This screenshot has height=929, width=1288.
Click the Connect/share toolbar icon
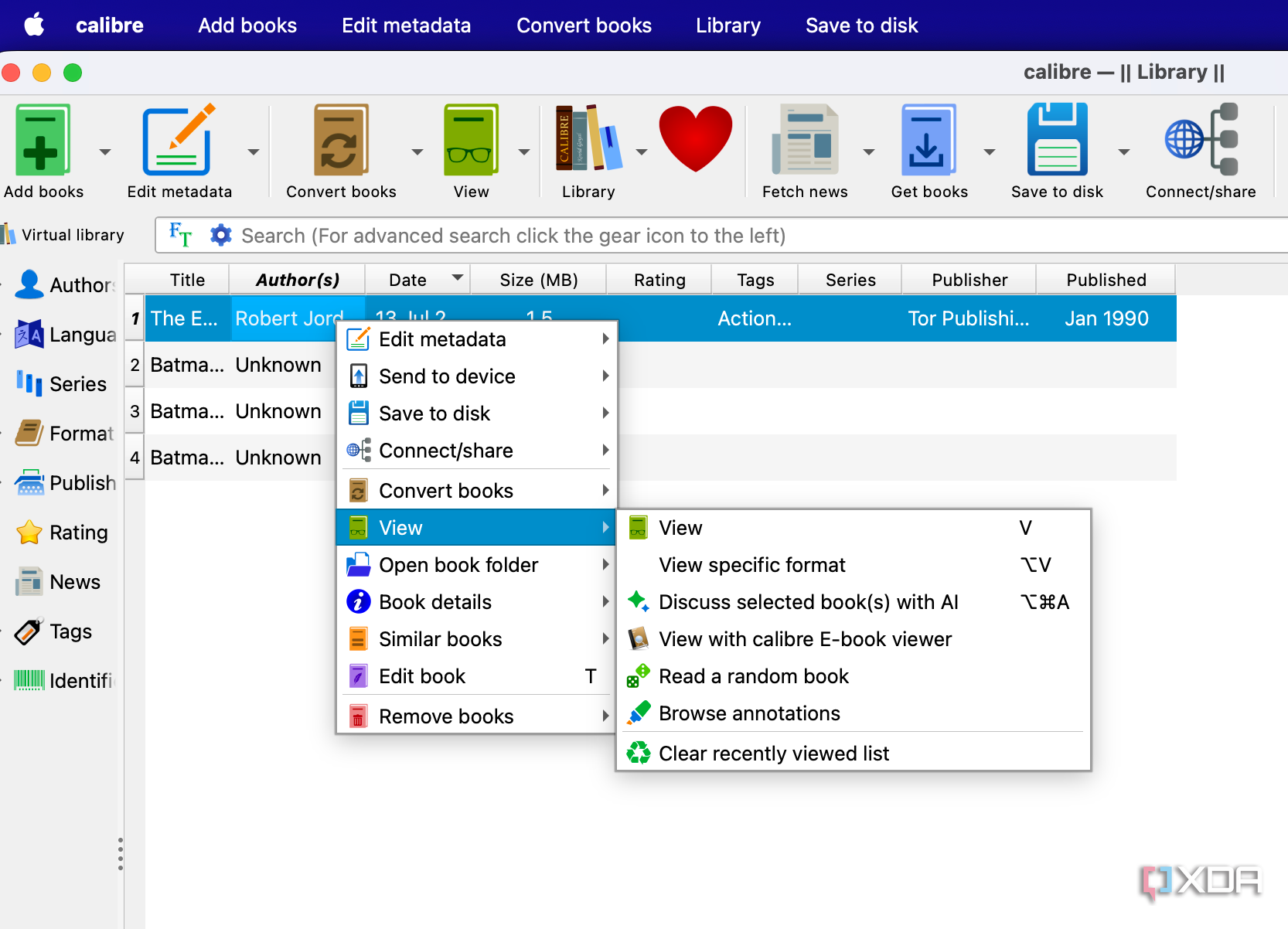coord(1201,141)
